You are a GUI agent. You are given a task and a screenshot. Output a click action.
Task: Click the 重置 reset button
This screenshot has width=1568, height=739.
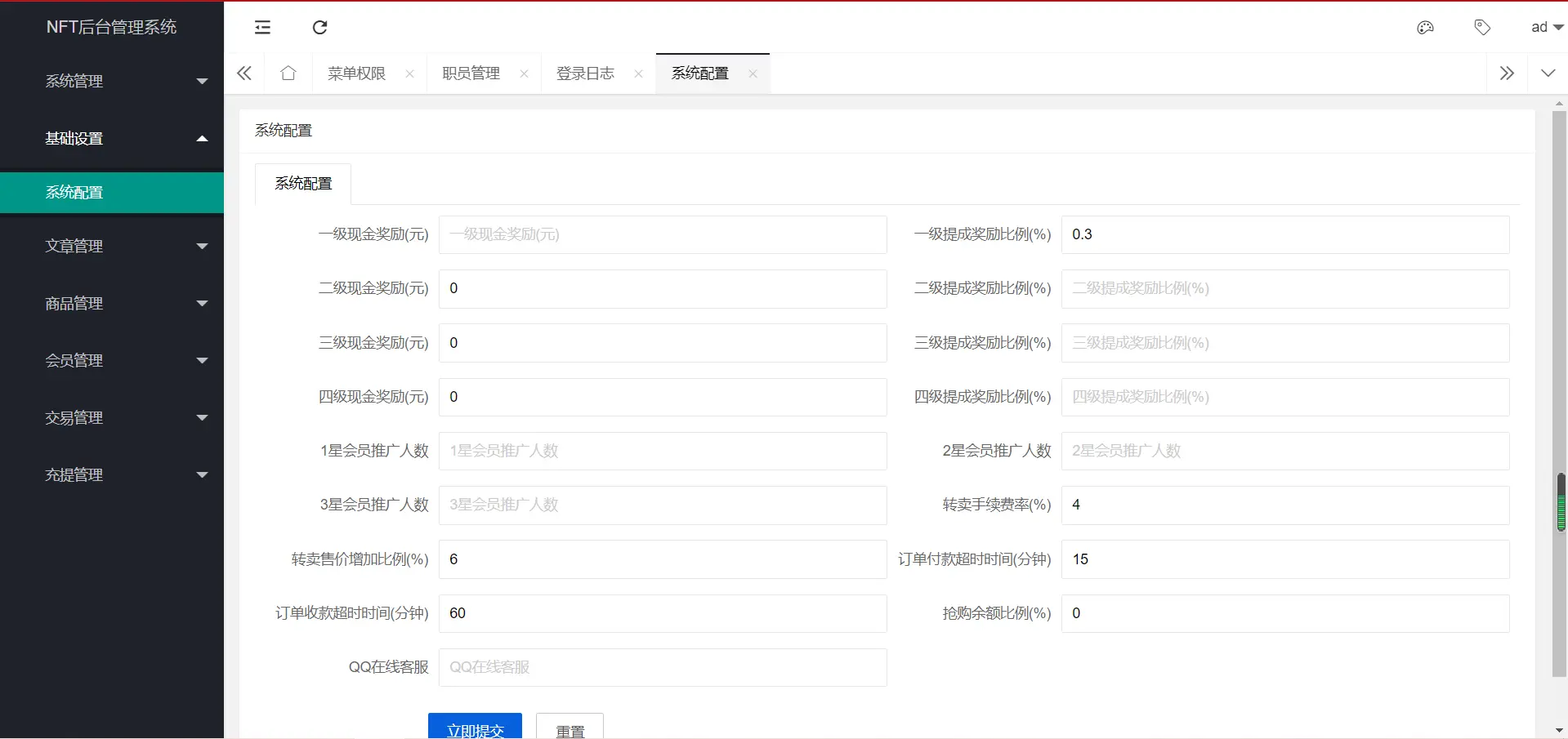pos(570,729)
